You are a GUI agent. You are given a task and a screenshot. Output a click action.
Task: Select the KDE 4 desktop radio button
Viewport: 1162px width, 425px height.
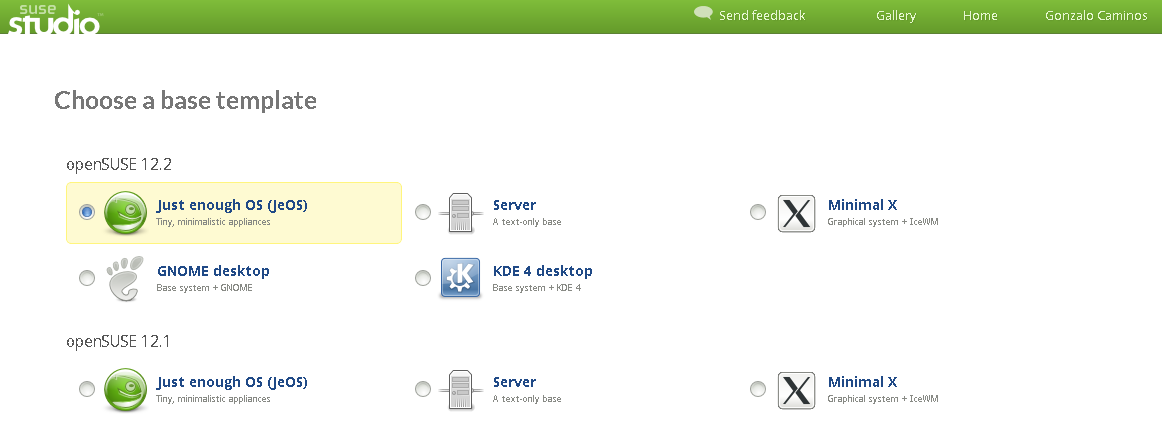pos(422,278)
